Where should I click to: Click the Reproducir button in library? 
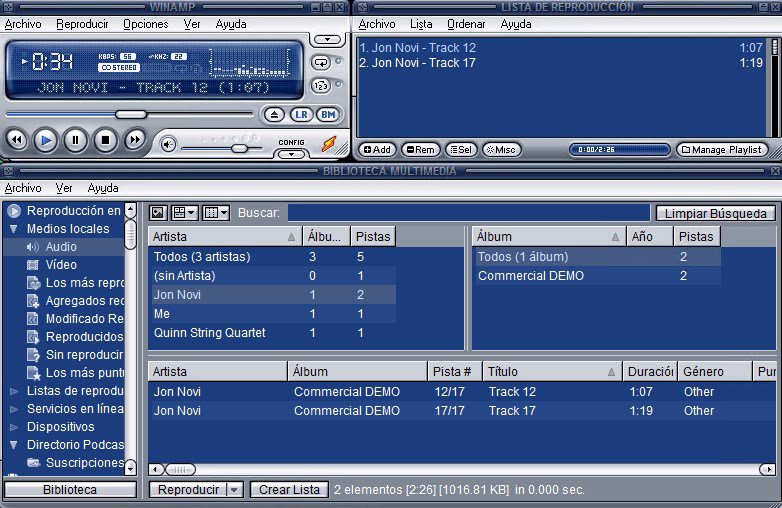(x=188, y=490)
